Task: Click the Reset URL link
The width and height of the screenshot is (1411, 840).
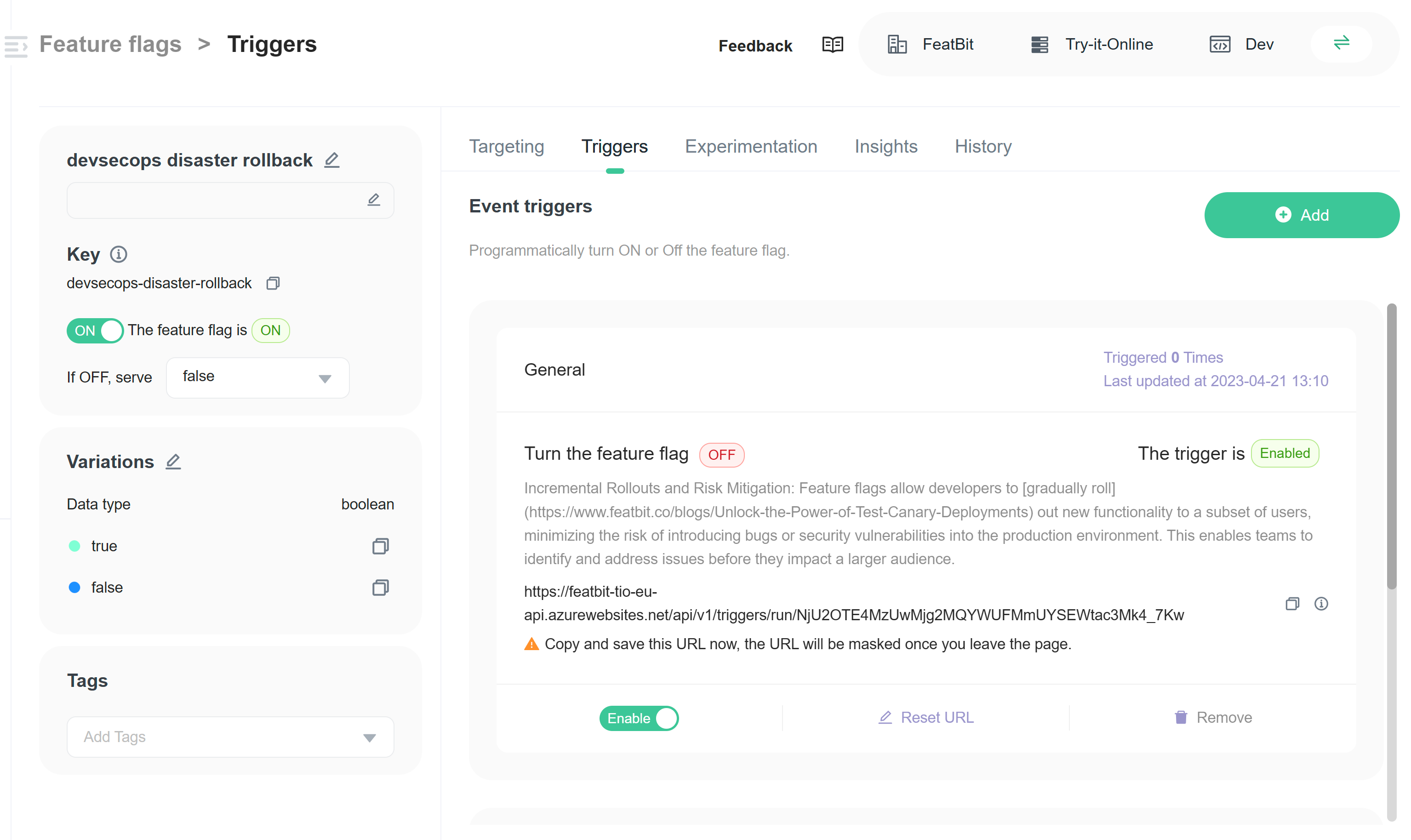Action: [925, 717]
